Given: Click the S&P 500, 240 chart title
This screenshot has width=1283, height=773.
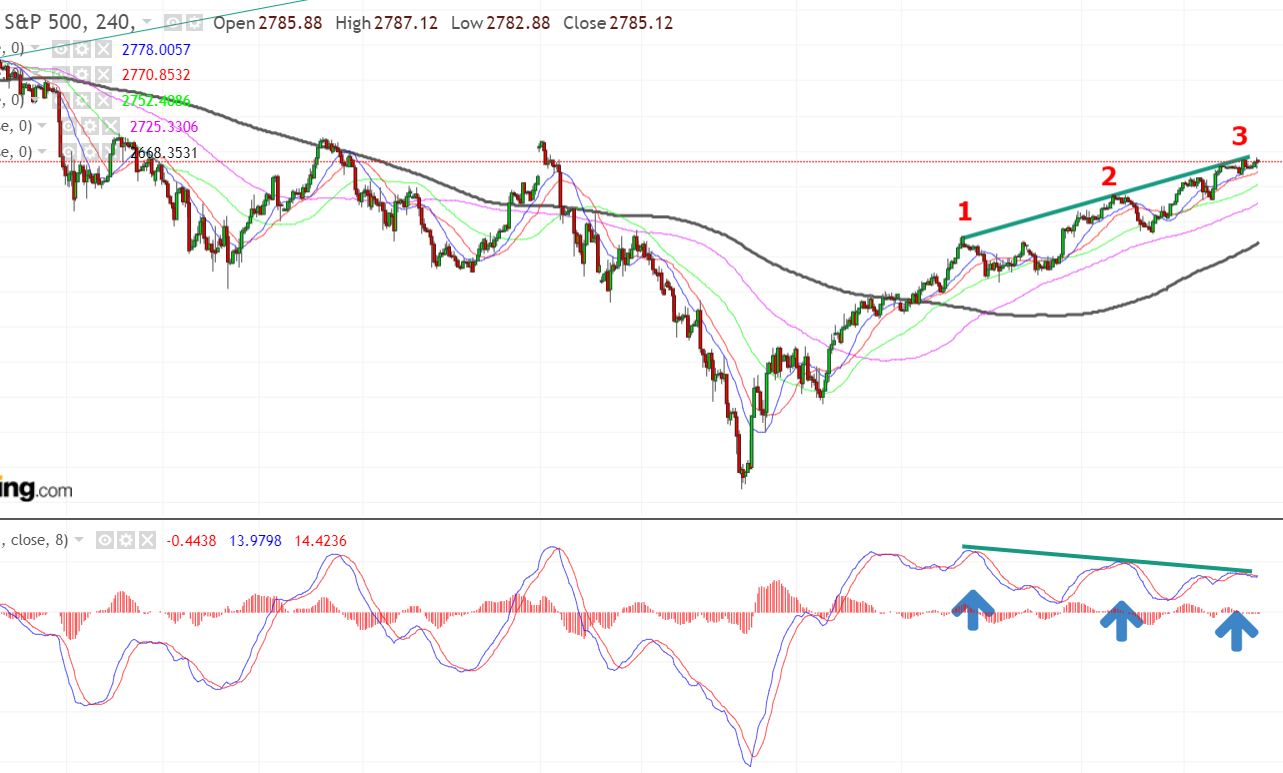Looking at the screenshot, I should coord(70,22).
